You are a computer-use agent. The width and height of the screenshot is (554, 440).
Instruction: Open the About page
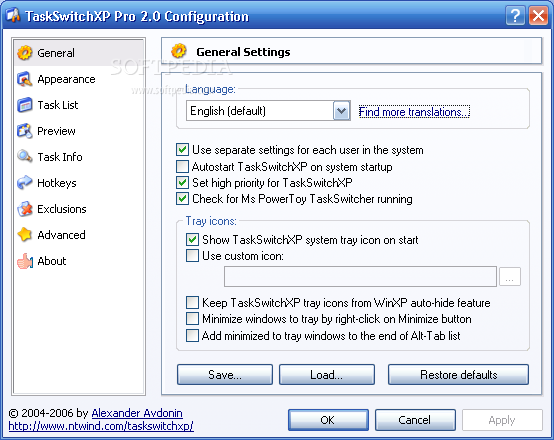tap(52, 261)
